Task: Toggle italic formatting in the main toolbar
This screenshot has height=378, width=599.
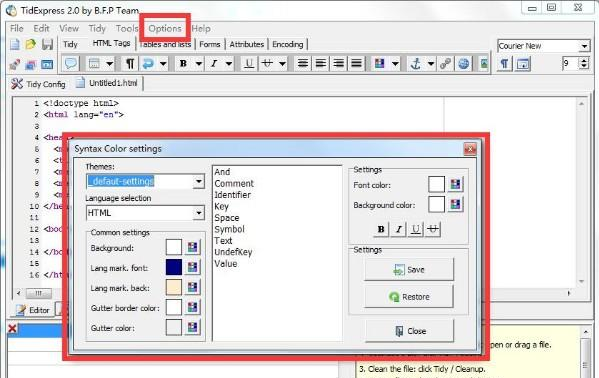Action: (214, 63)
